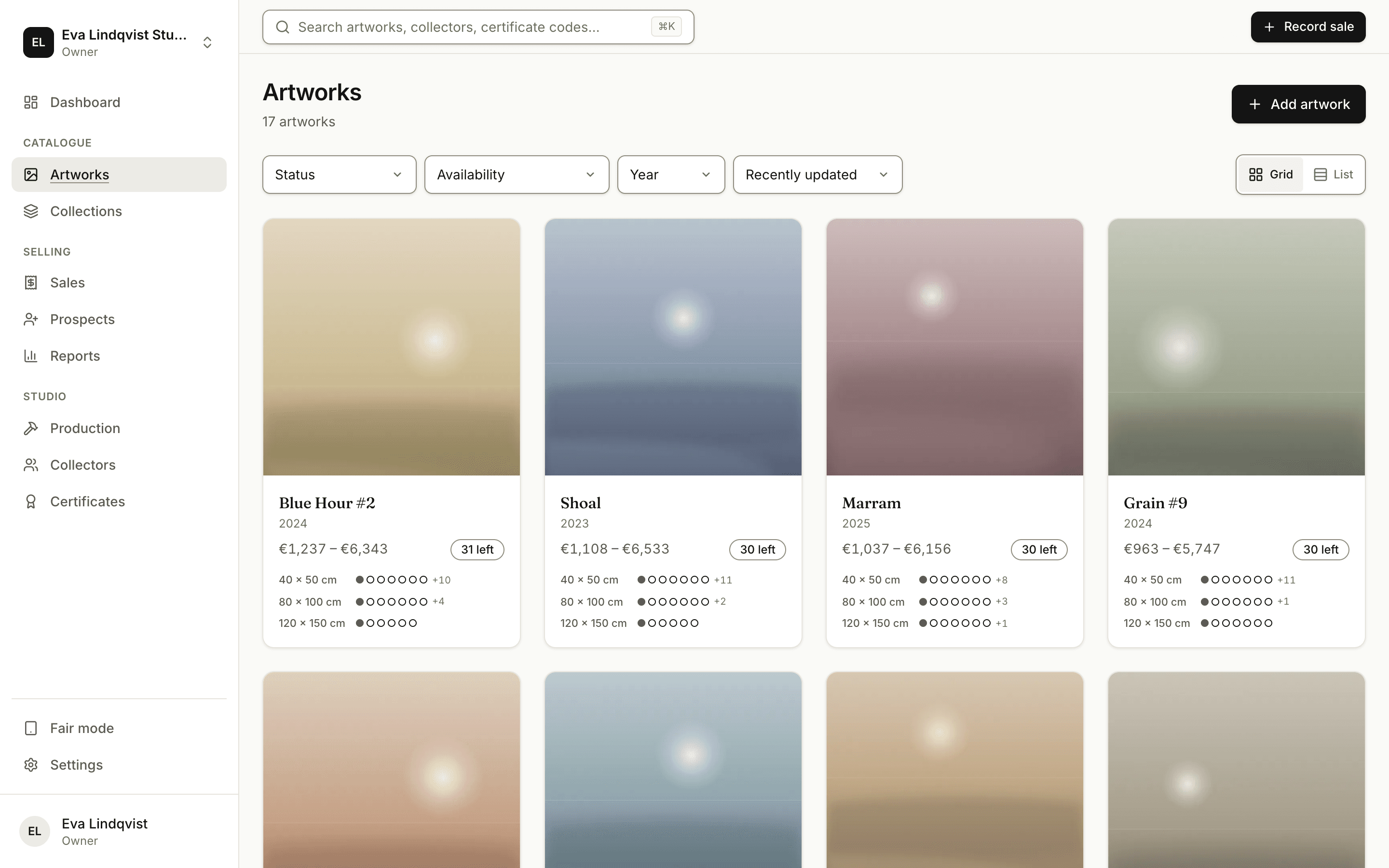Click the list view icon
The image size is (1389, 868).
tap(1320, 175)
